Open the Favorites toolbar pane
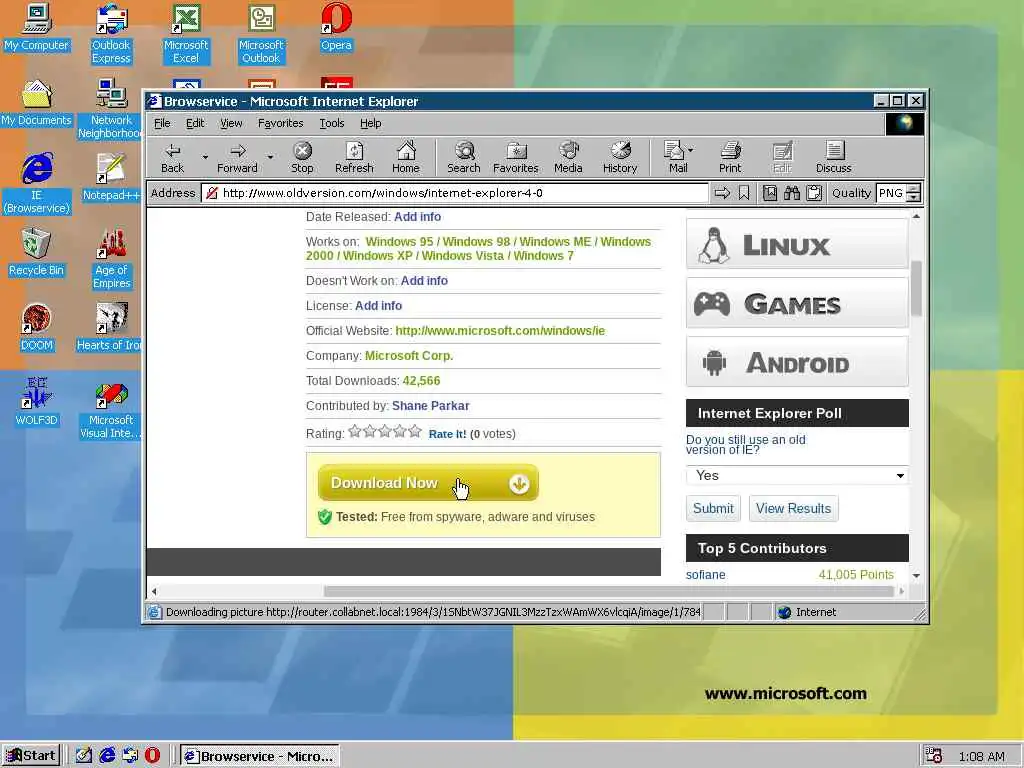1024x768 pixels. (515, 158)
